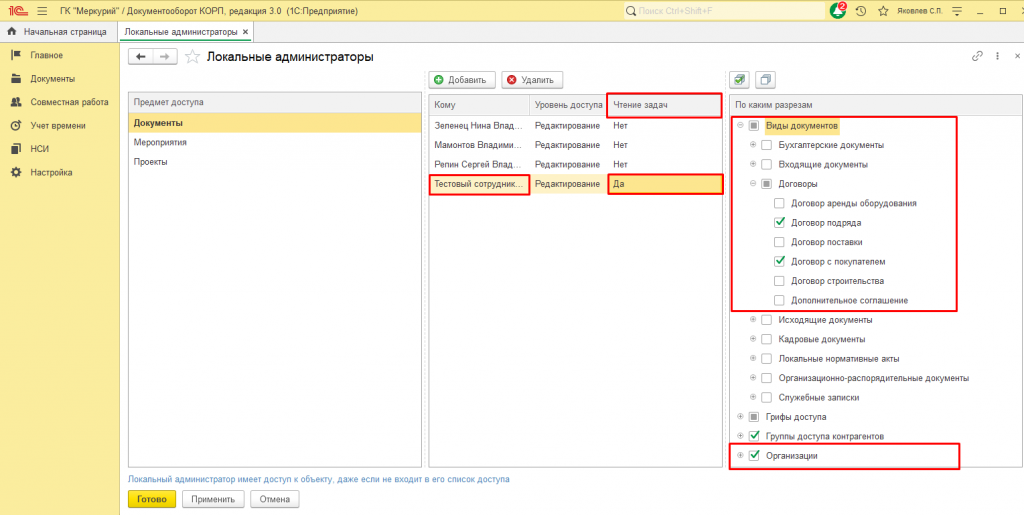The width and height of the screenshot is (1024, 515).
Task: Uncheck Организации checkbox
Action: [754, 455]
